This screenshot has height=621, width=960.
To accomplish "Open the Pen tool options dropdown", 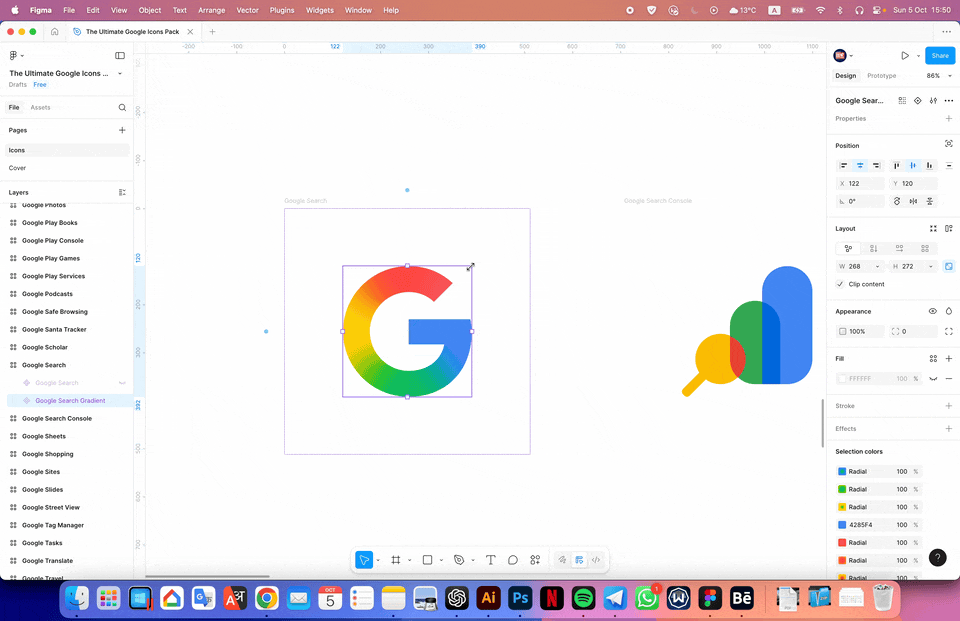I will [x=473, y=560].
